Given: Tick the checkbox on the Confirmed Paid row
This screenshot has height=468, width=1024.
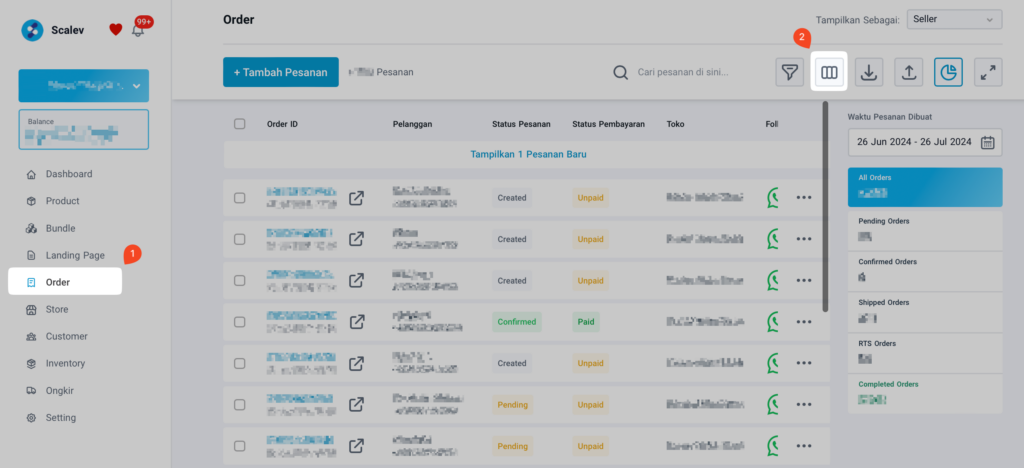Looking at the screenshot, I should click(x=240, y=322).
